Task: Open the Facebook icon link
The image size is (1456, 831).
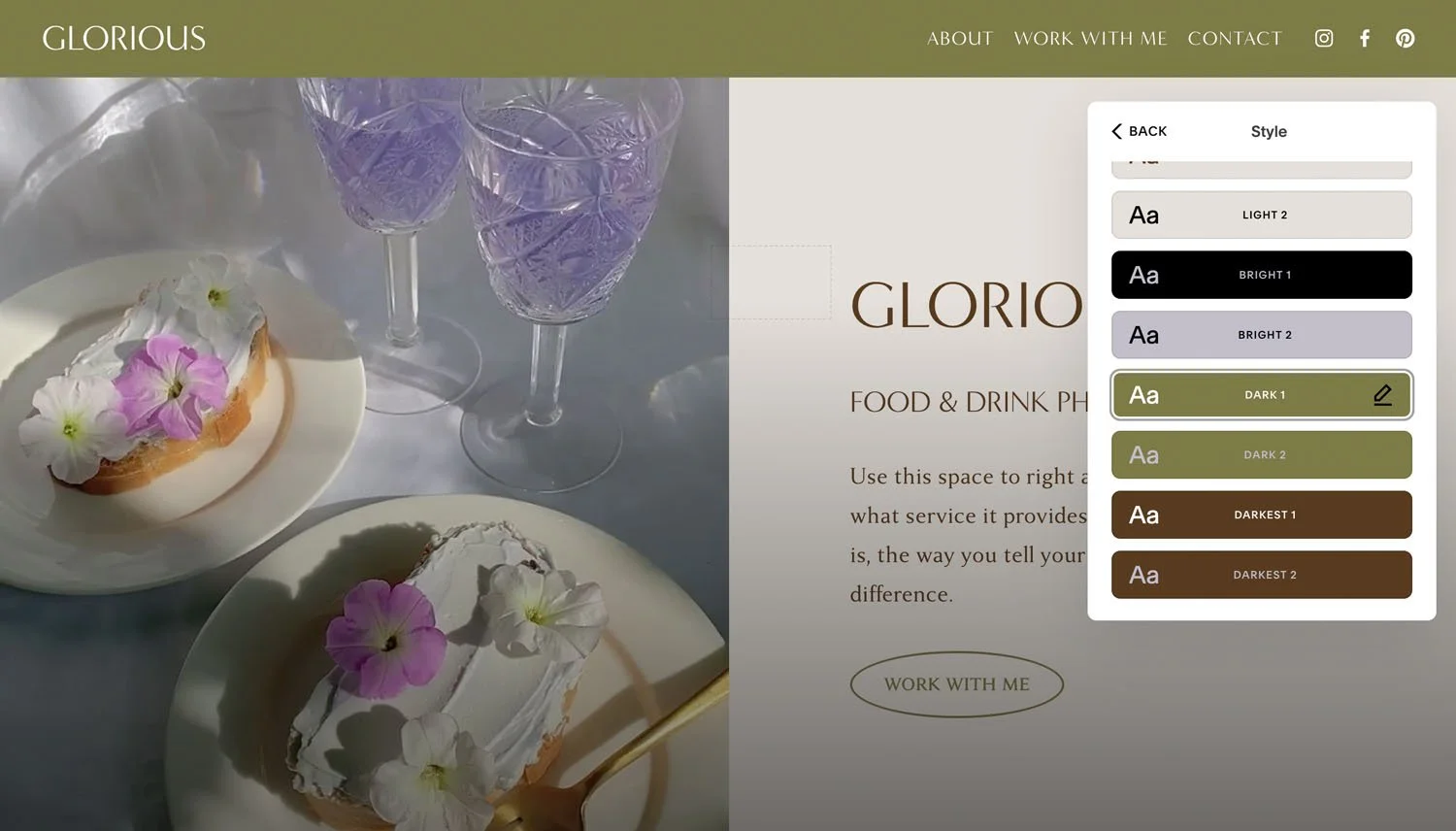Action: [1365, 38]
